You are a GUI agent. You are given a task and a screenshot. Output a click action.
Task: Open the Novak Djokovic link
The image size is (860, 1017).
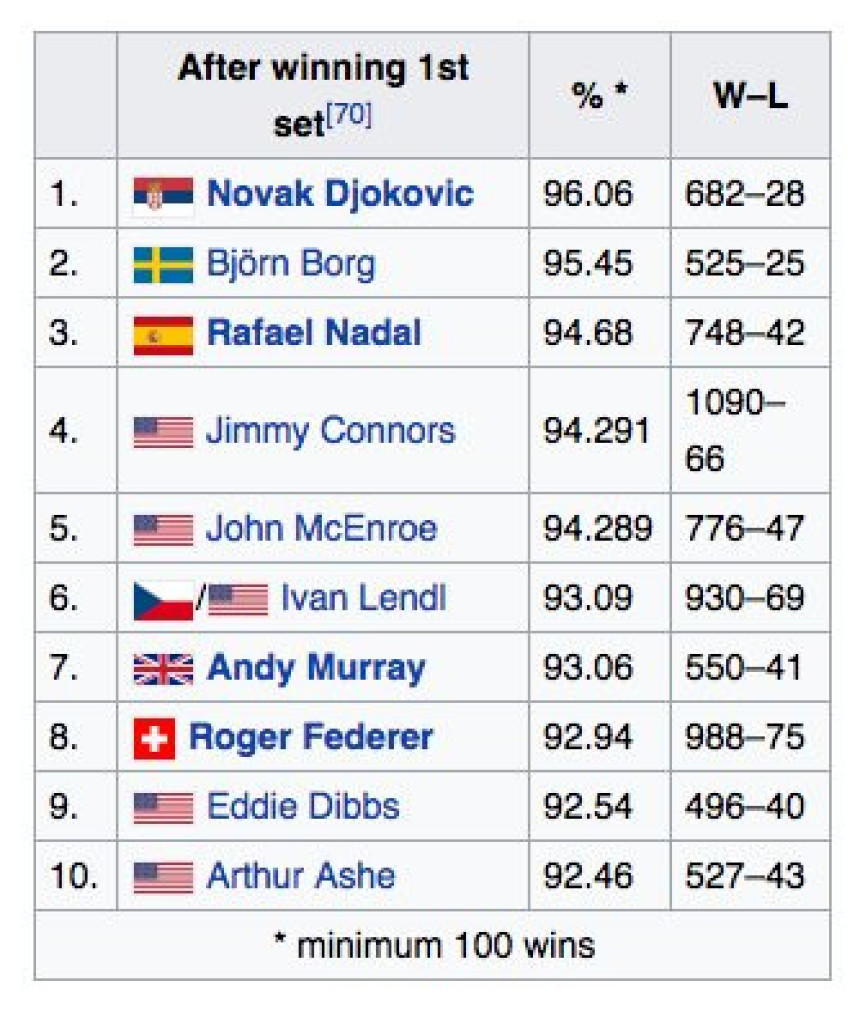(x=340, y=193)
